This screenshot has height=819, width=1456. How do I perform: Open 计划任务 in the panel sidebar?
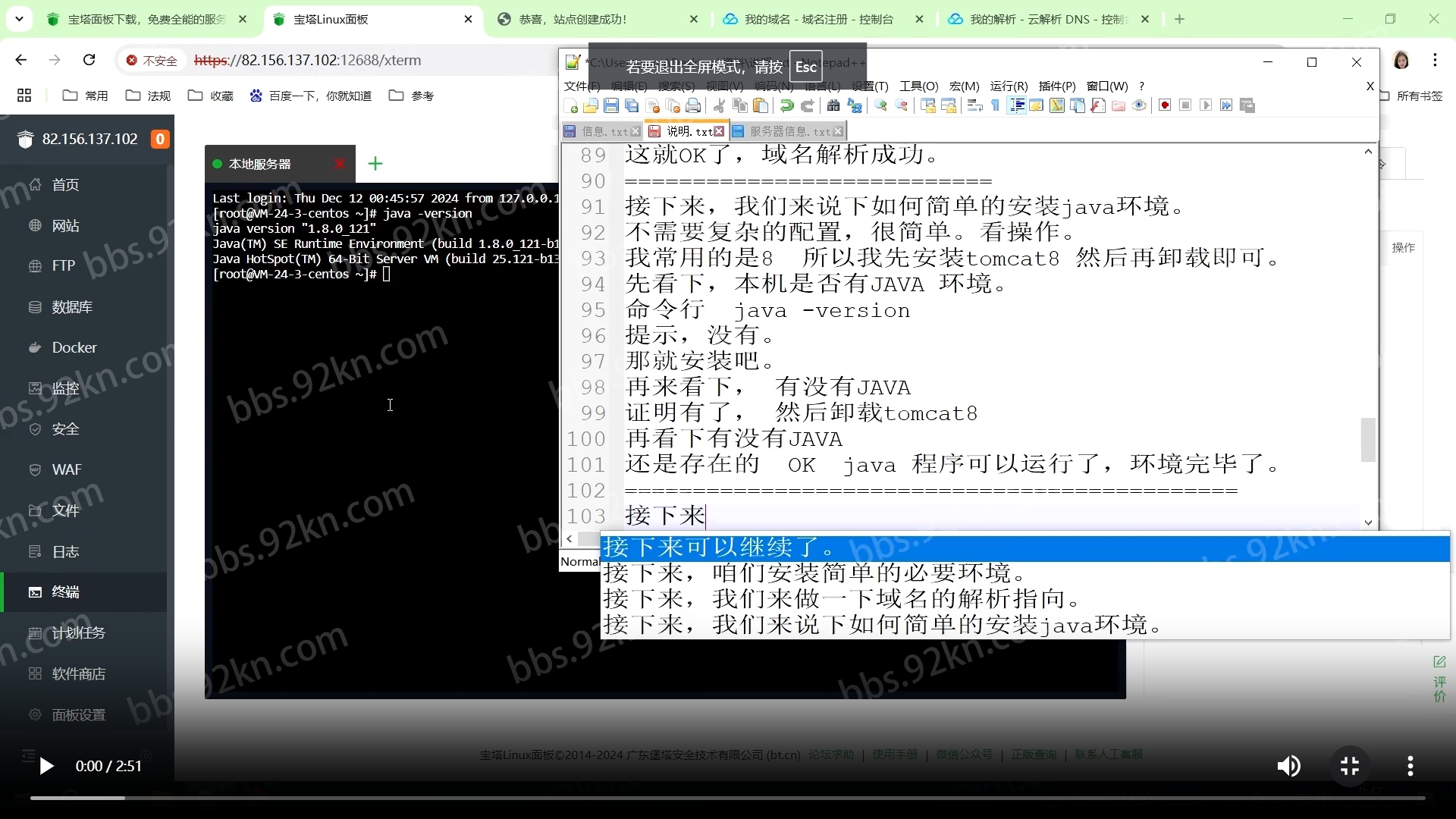tap(83, 633)
